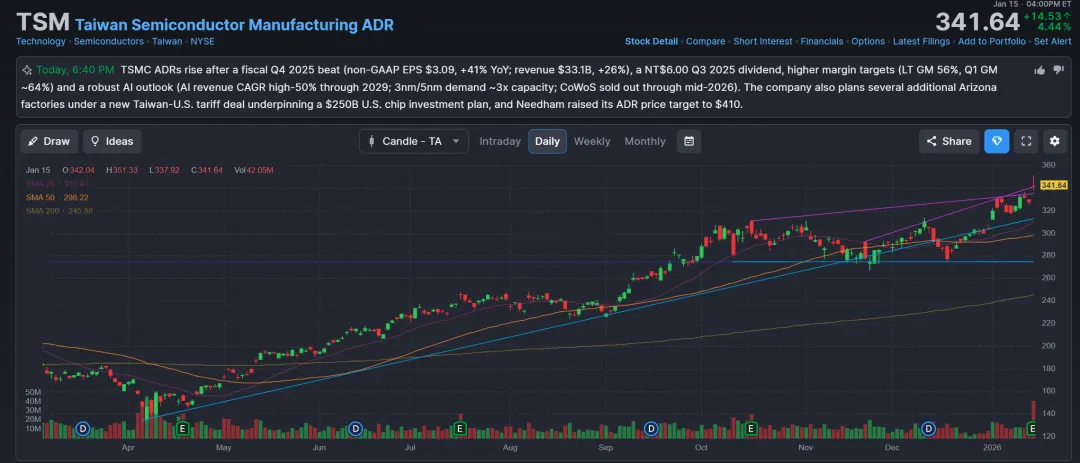Click the blue diamond premium icon

point(996,141)
